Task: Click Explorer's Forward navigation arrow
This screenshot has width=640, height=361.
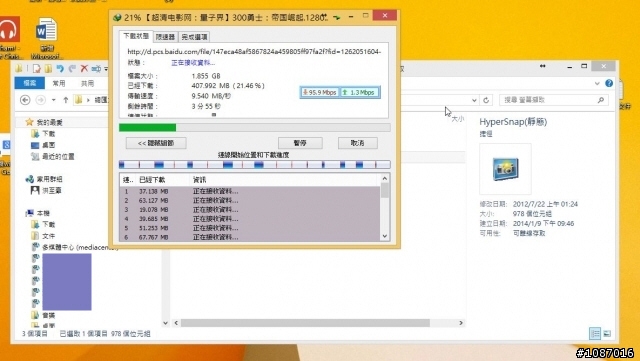Action: [40, 100]
